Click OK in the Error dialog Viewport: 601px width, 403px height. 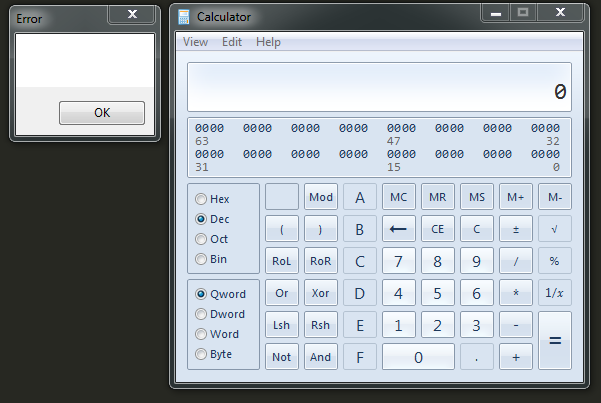click(102, 113)
